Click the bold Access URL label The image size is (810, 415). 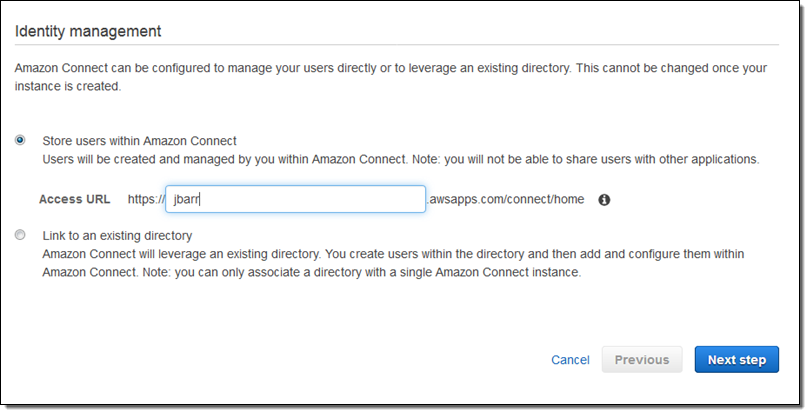click(74, 199)
